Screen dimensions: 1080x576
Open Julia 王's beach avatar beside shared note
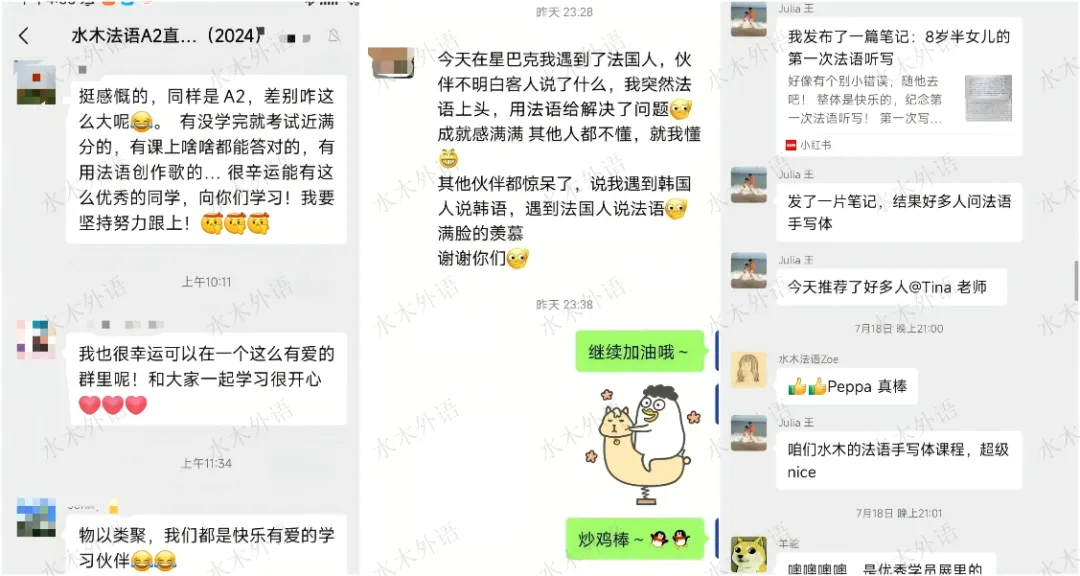click(x=749, y=19)
